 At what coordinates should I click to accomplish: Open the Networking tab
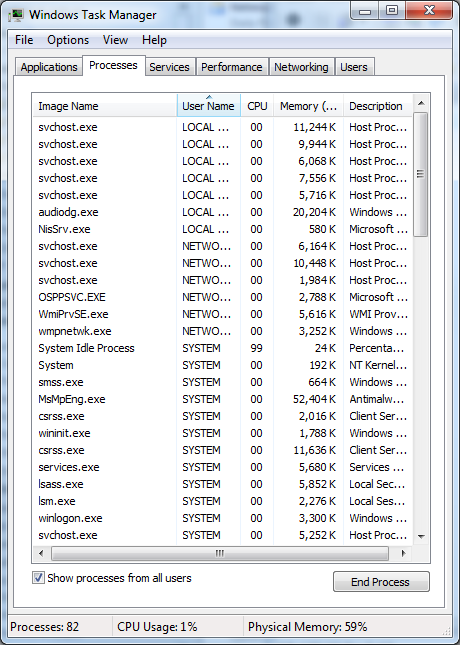click(x=301, y=67)
